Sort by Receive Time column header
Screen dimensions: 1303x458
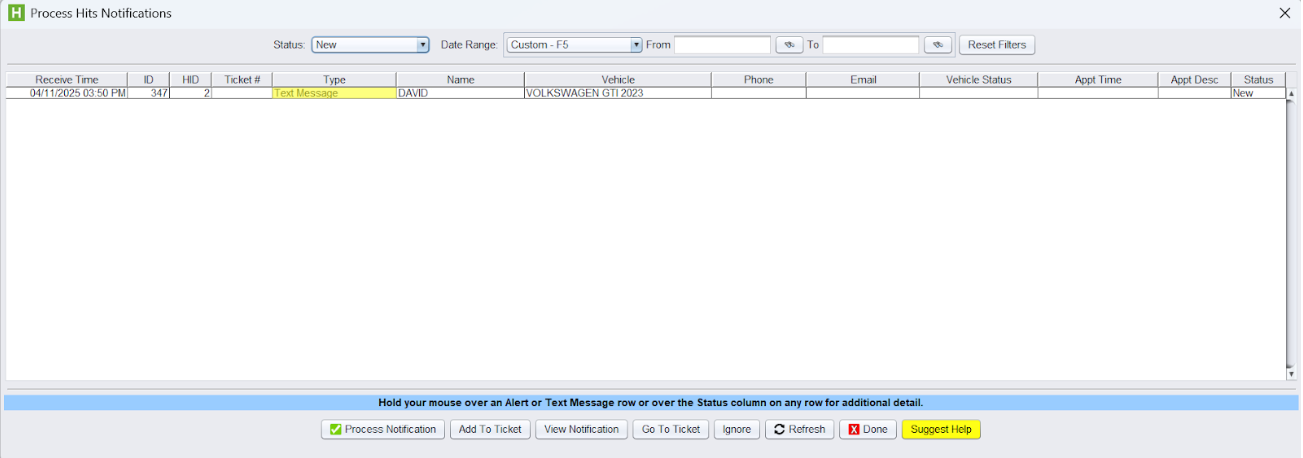point(67,80)
